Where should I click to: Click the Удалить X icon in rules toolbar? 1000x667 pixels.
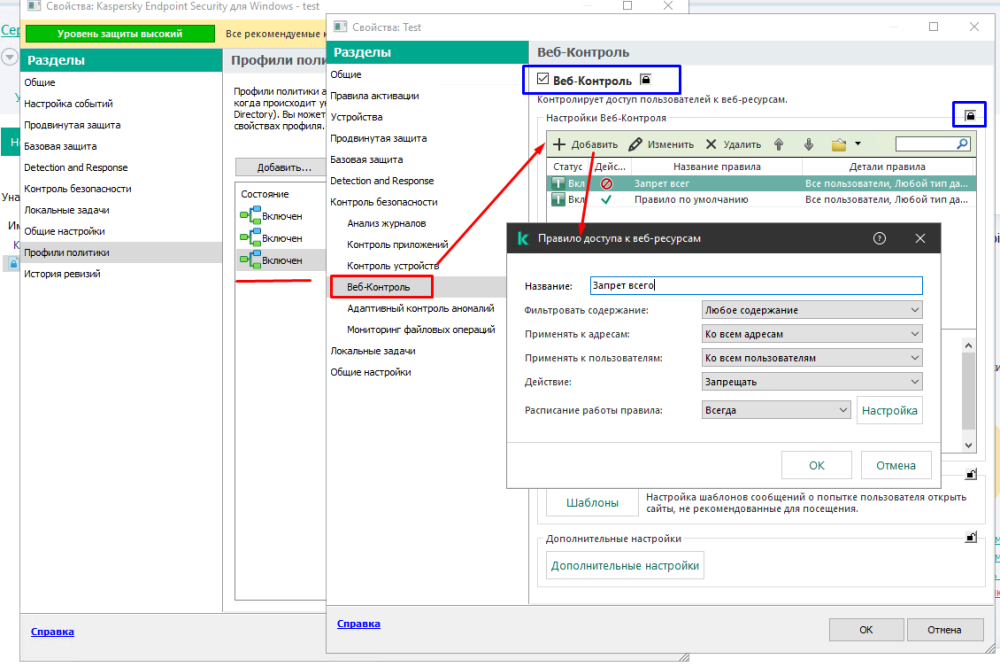click(x=711, y=144)
